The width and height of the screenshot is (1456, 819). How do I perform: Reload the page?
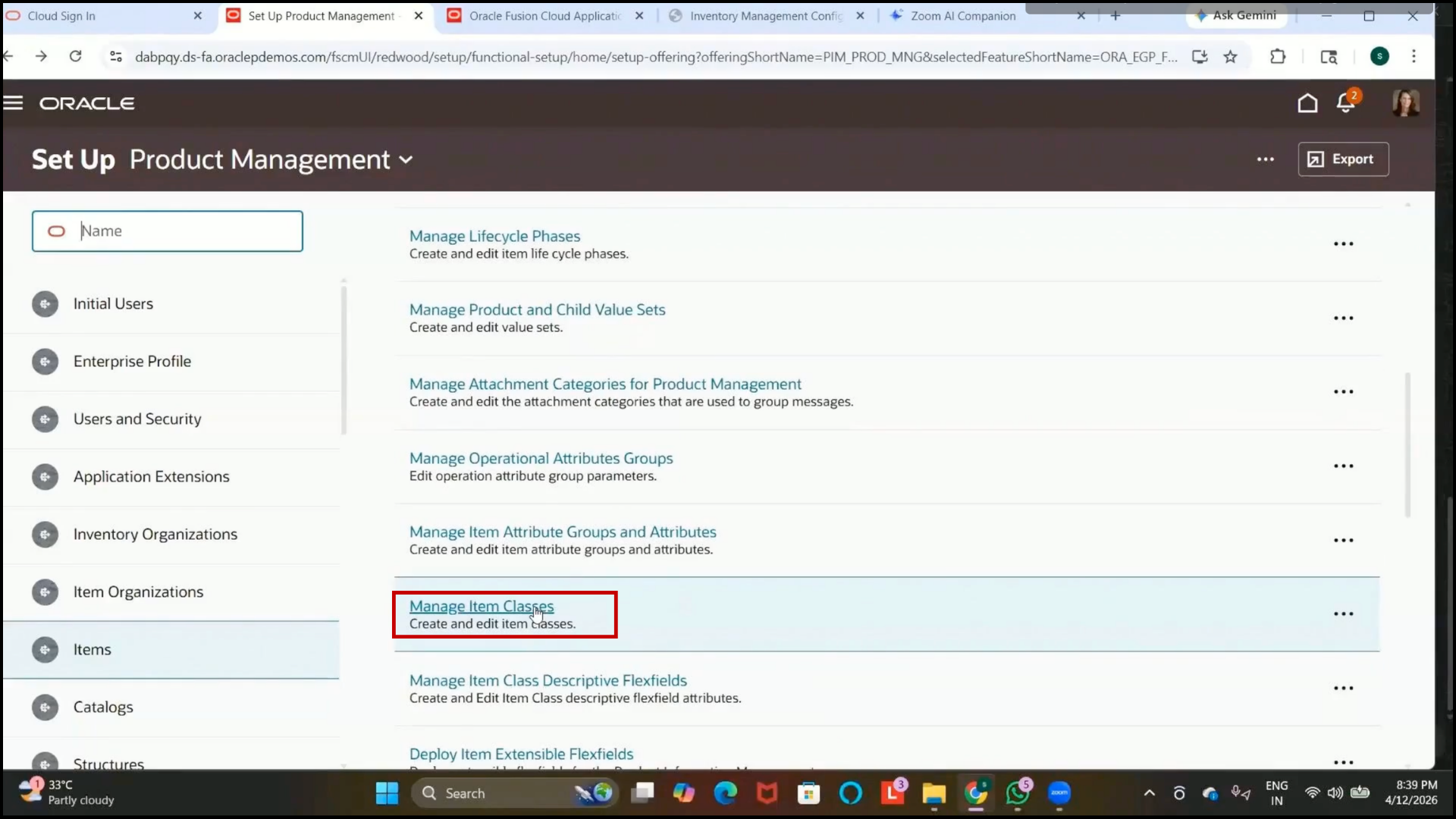pos(75,56)
